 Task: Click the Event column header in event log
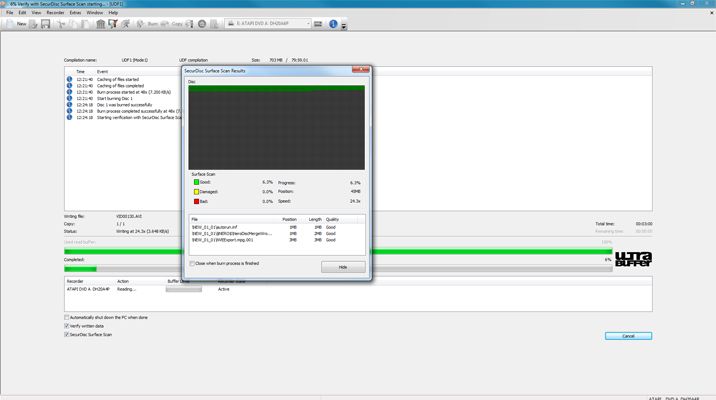[102, 72]
